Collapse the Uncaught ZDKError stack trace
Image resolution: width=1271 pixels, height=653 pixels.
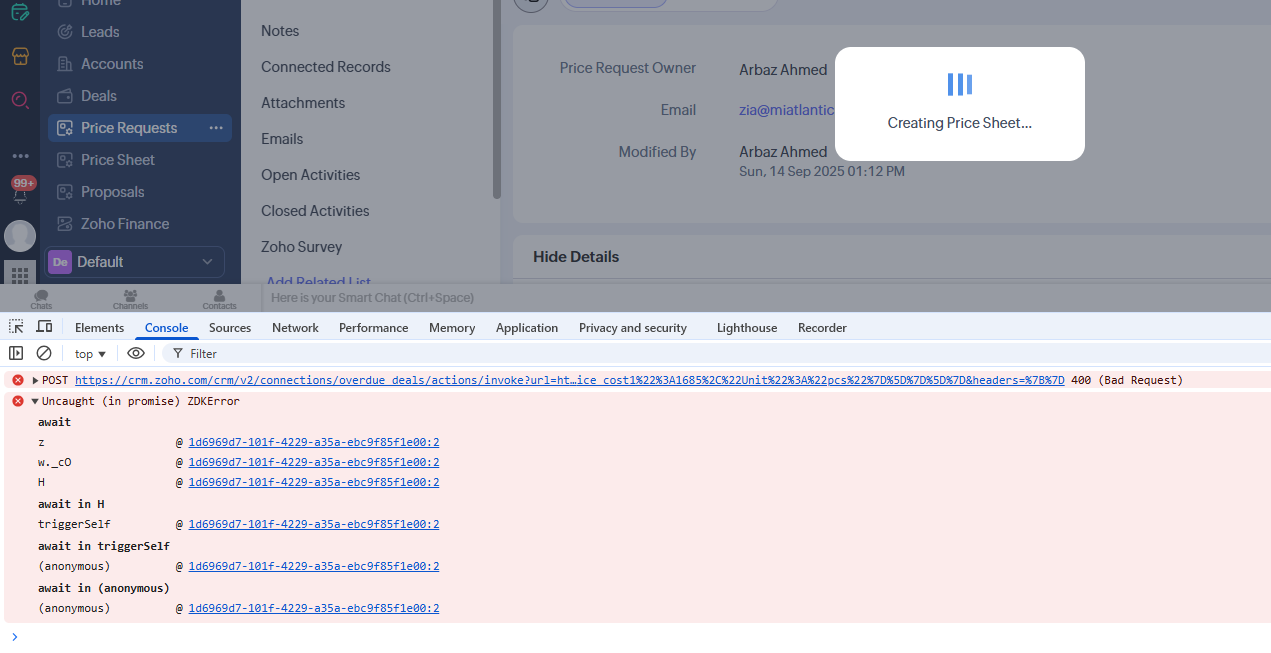pos(35,401)
